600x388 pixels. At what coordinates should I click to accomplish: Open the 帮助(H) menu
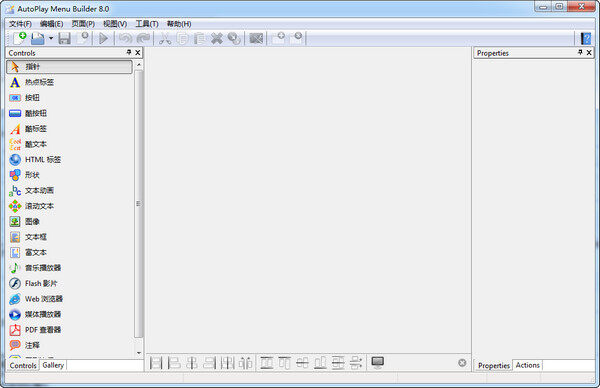coord(179,24)
